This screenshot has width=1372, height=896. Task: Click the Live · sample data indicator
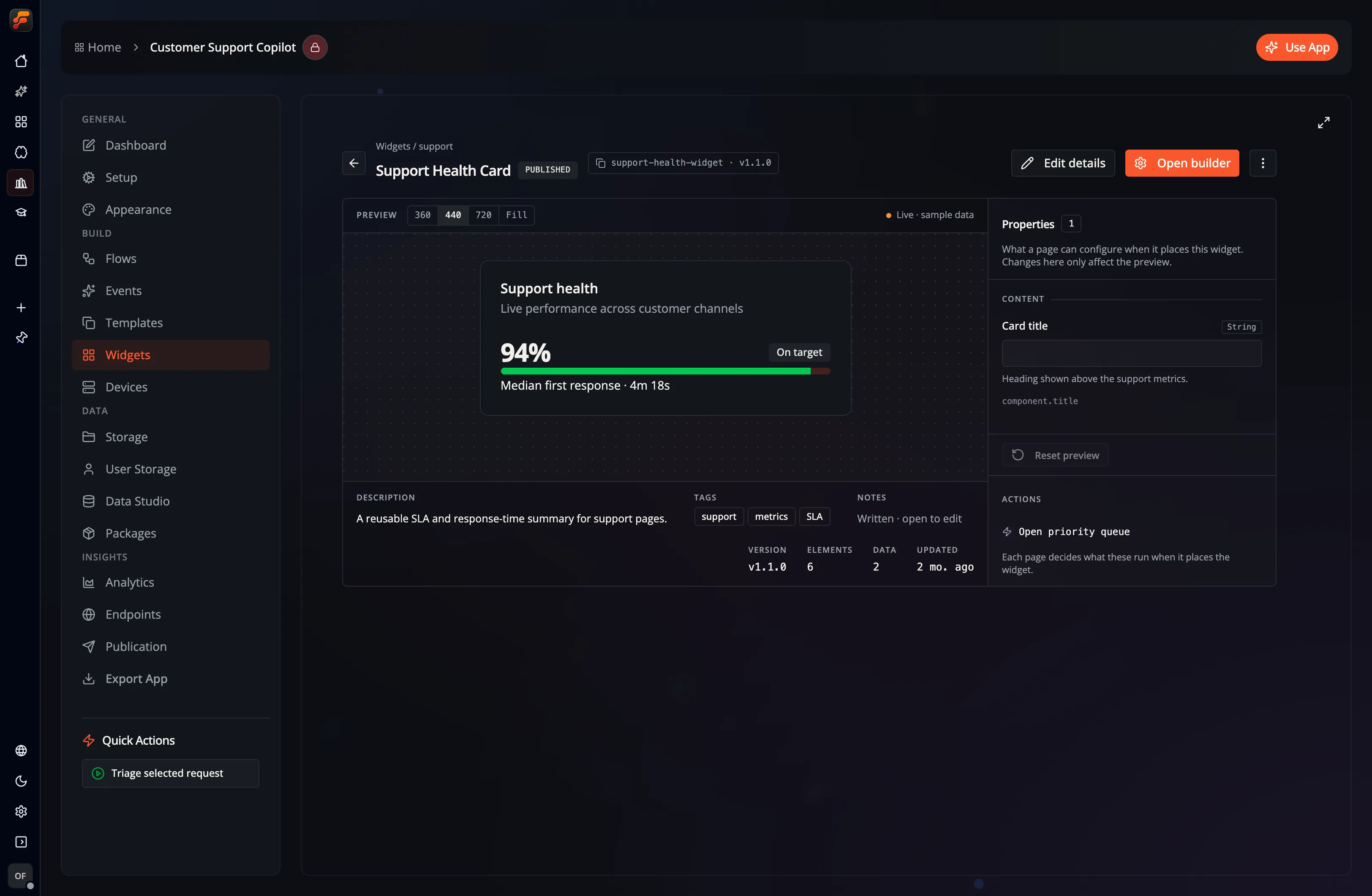[929, 215]
